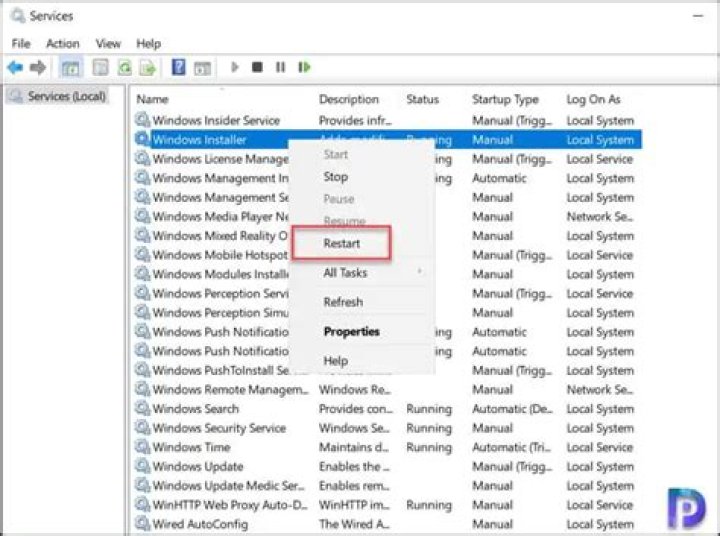The width and height of the screenshot is (720, 536).
Task: Select the Windows Insider Service row
Action: [386, 120]
